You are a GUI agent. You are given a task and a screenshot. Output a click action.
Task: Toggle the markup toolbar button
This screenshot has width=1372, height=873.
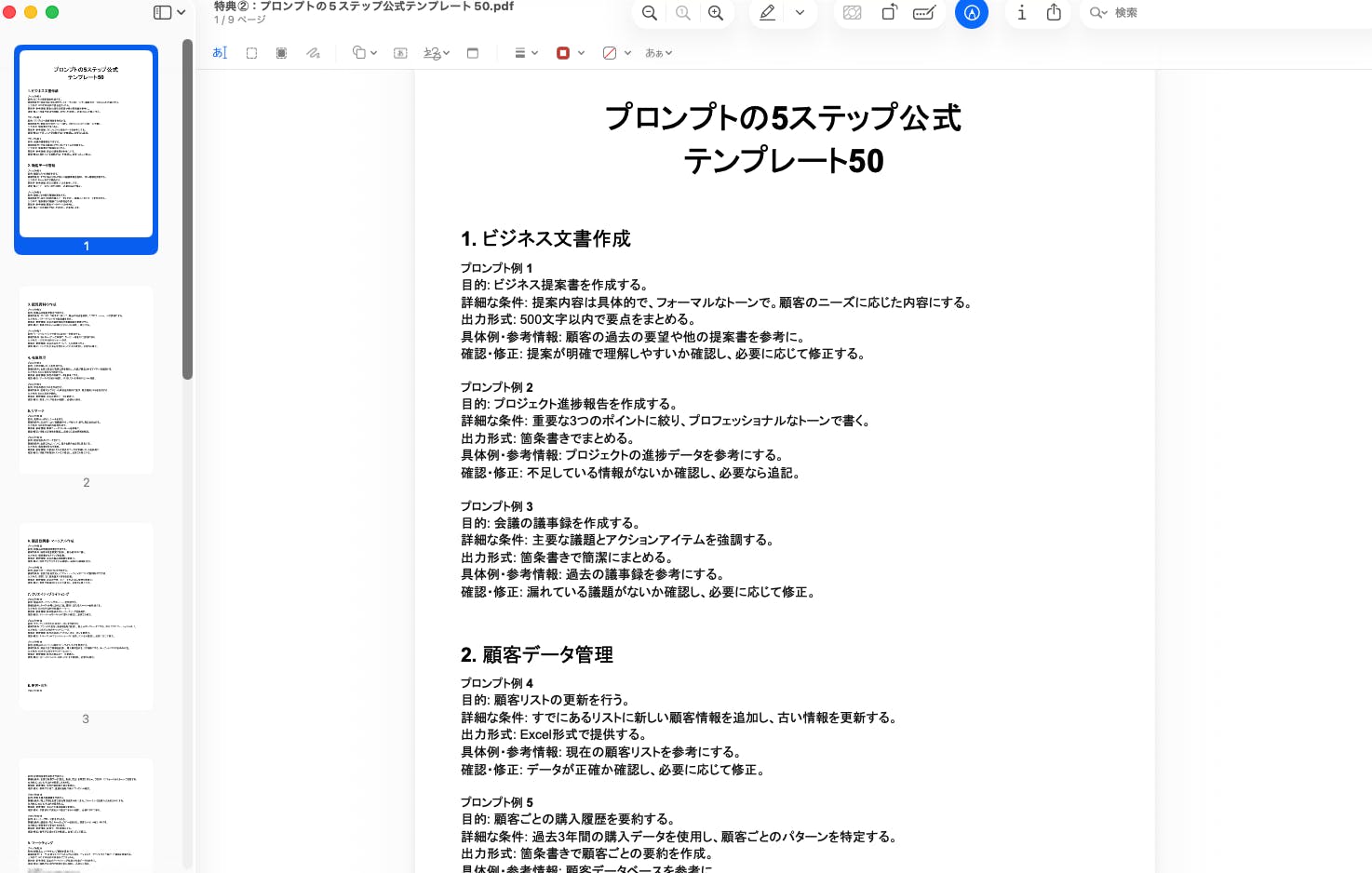(971, 13)
